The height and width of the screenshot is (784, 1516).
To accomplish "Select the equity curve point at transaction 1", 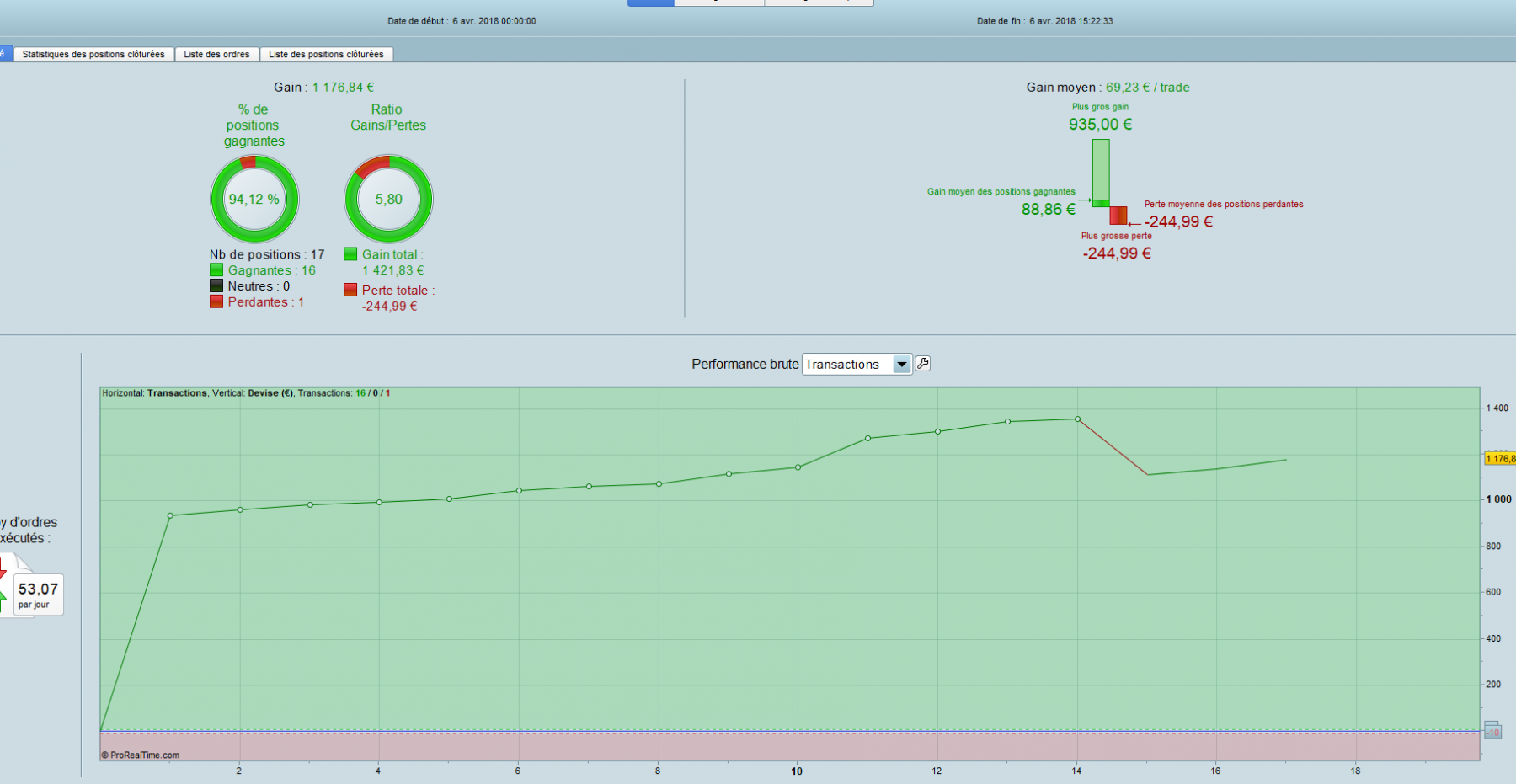I will point(170,515).
